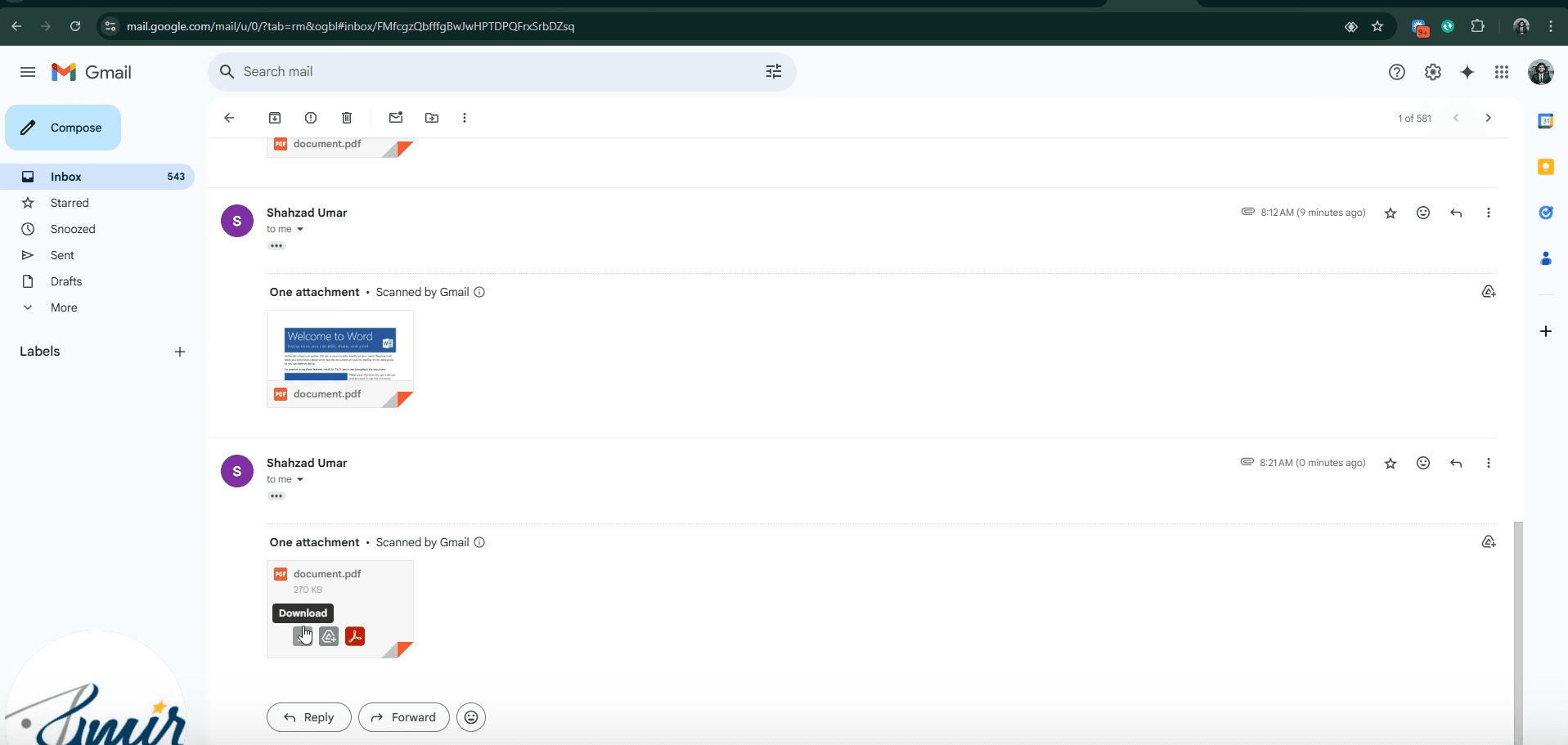Open Google Tasks side panel
This screenshot has width=1568, height=745.
click(1546, 213)
